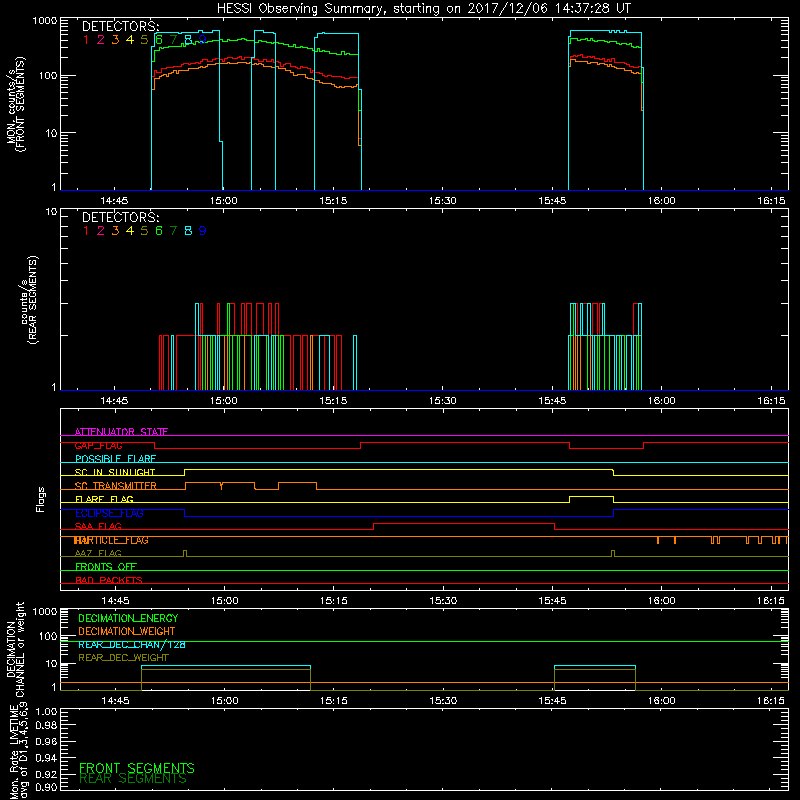Click the ECLIPSE_FLAG label
Image resolution: width=800 pixels, height=800 pixels.
tap(109, 513)
